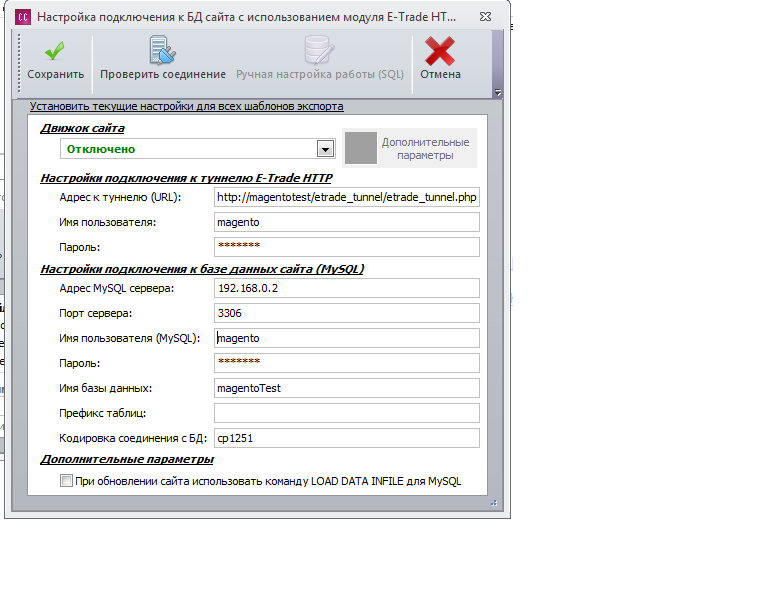Click the tunnel URL address field
768x614 pixels.
(347, 197)
